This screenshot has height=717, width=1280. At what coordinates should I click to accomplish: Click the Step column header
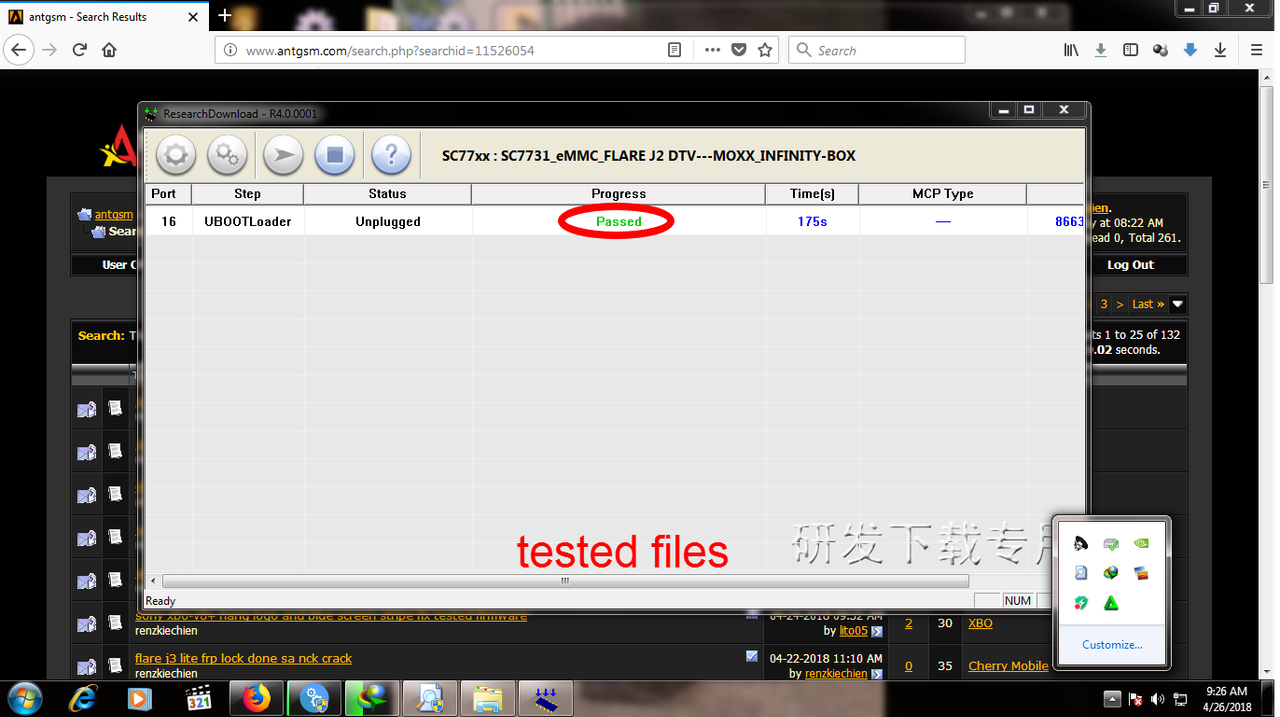click(x=248, y=194)
